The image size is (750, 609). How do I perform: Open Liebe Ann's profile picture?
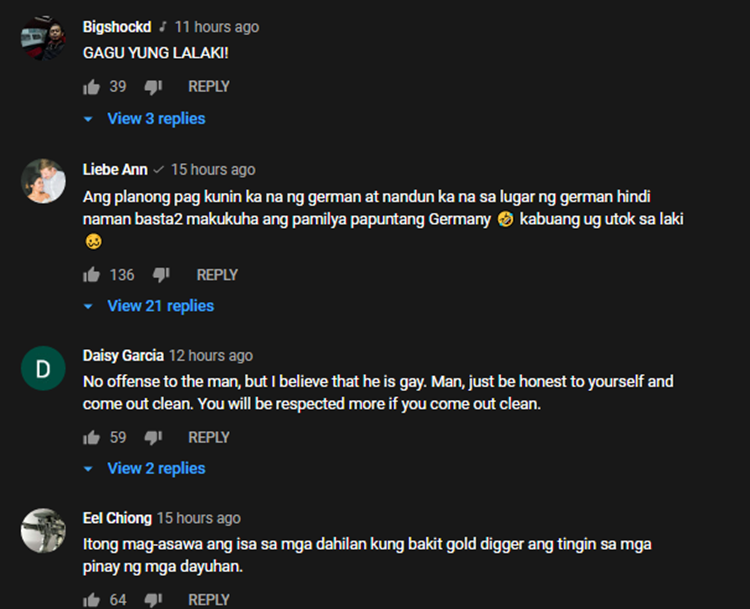point(43,181)
